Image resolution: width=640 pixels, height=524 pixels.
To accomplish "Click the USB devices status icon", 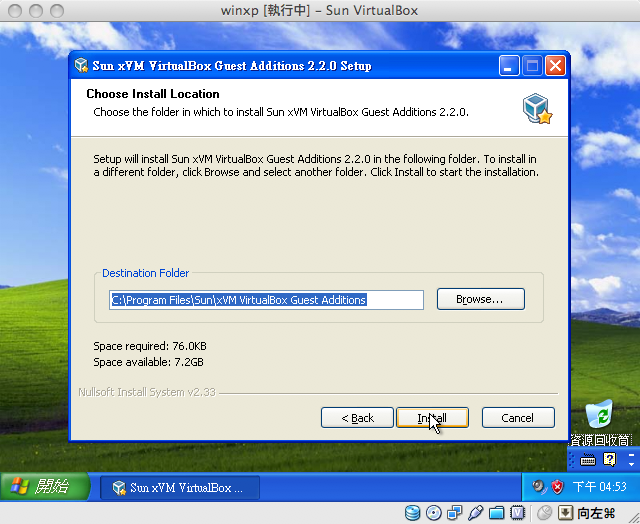I will tap(476, 513).
